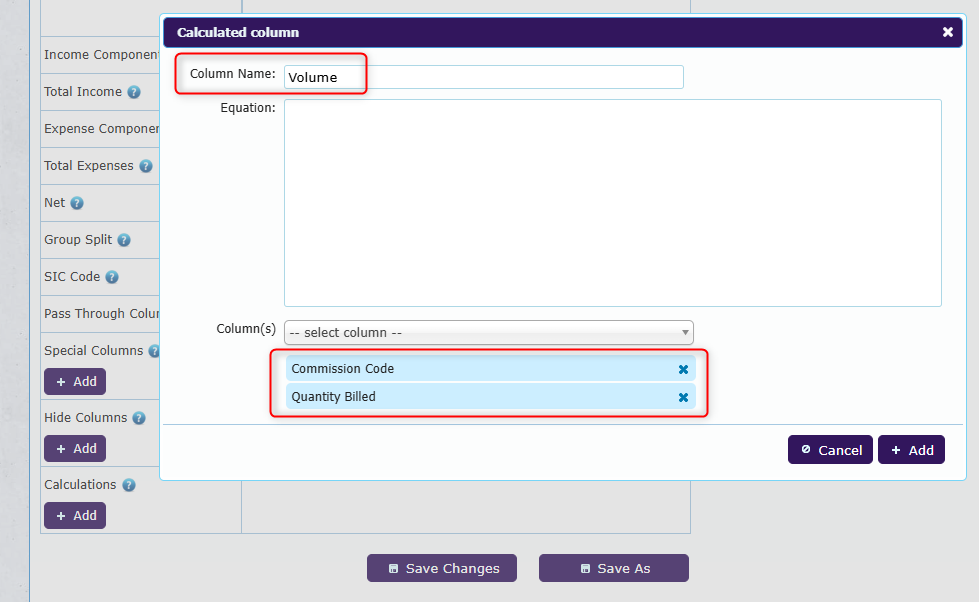This screenshot has width=979, height=602.
Task: Click the Group Split label
Action: pyautogui.click(x=78, y=240)
